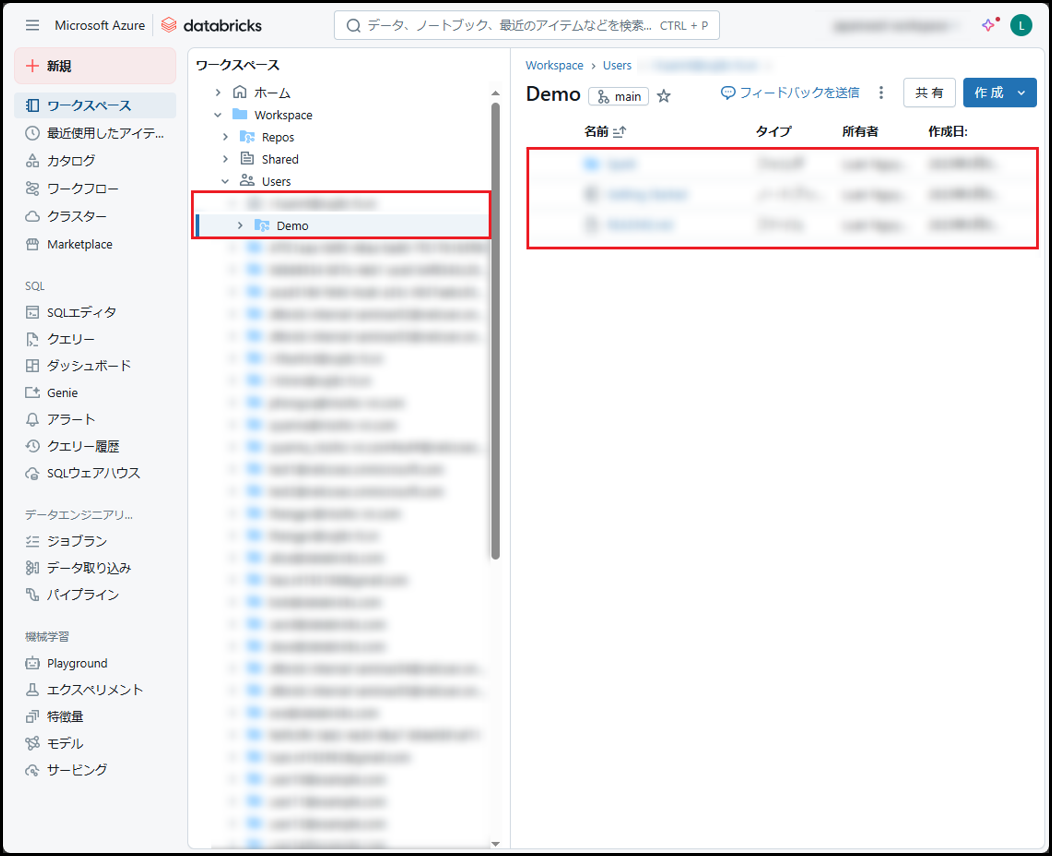This screenshot has height=856, width=1052.
Task: Open 最近使用したアイテム in the sidebar
Action: 95,133
